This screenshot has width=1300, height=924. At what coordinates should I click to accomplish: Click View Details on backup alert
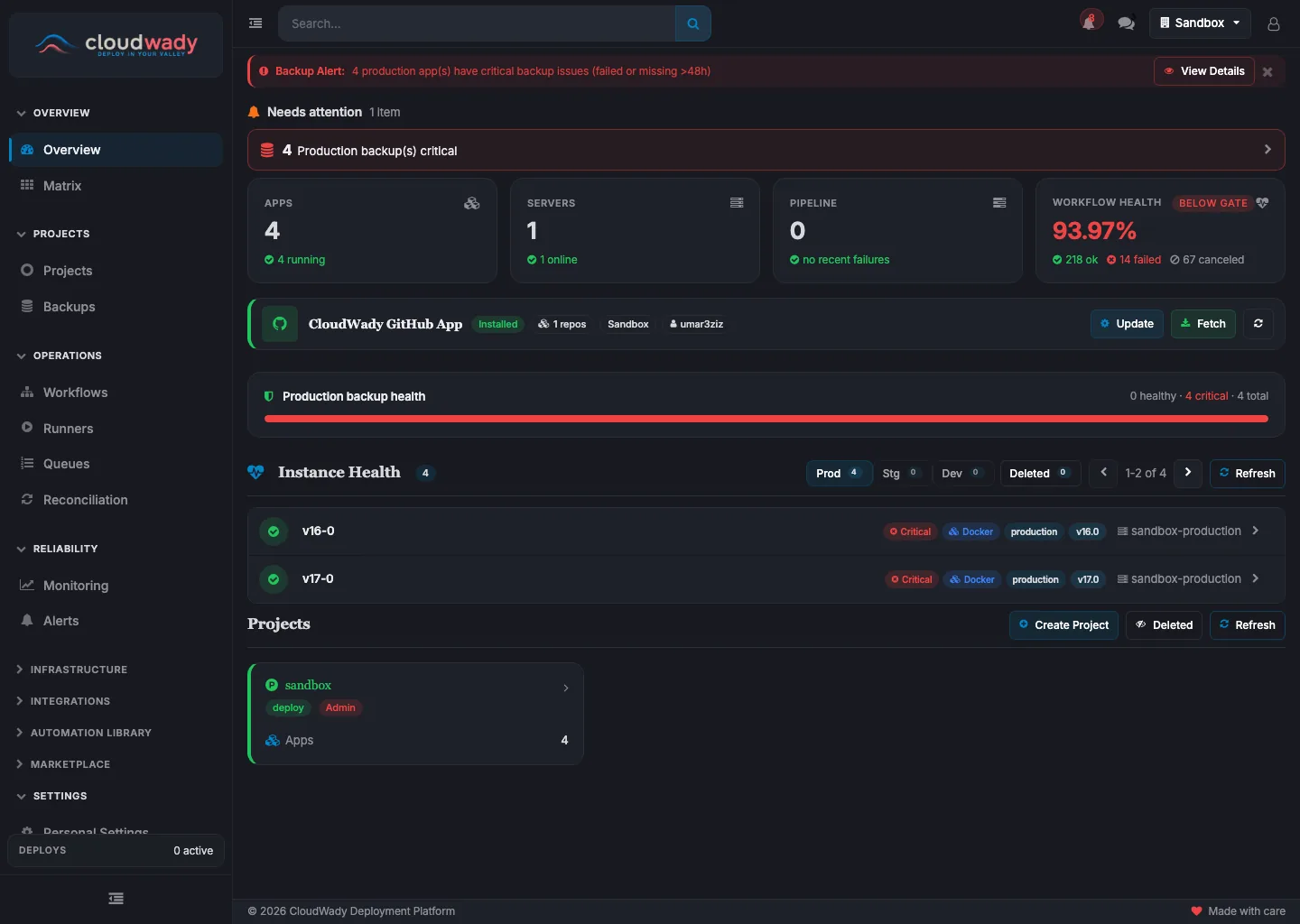click(1204, 71)
